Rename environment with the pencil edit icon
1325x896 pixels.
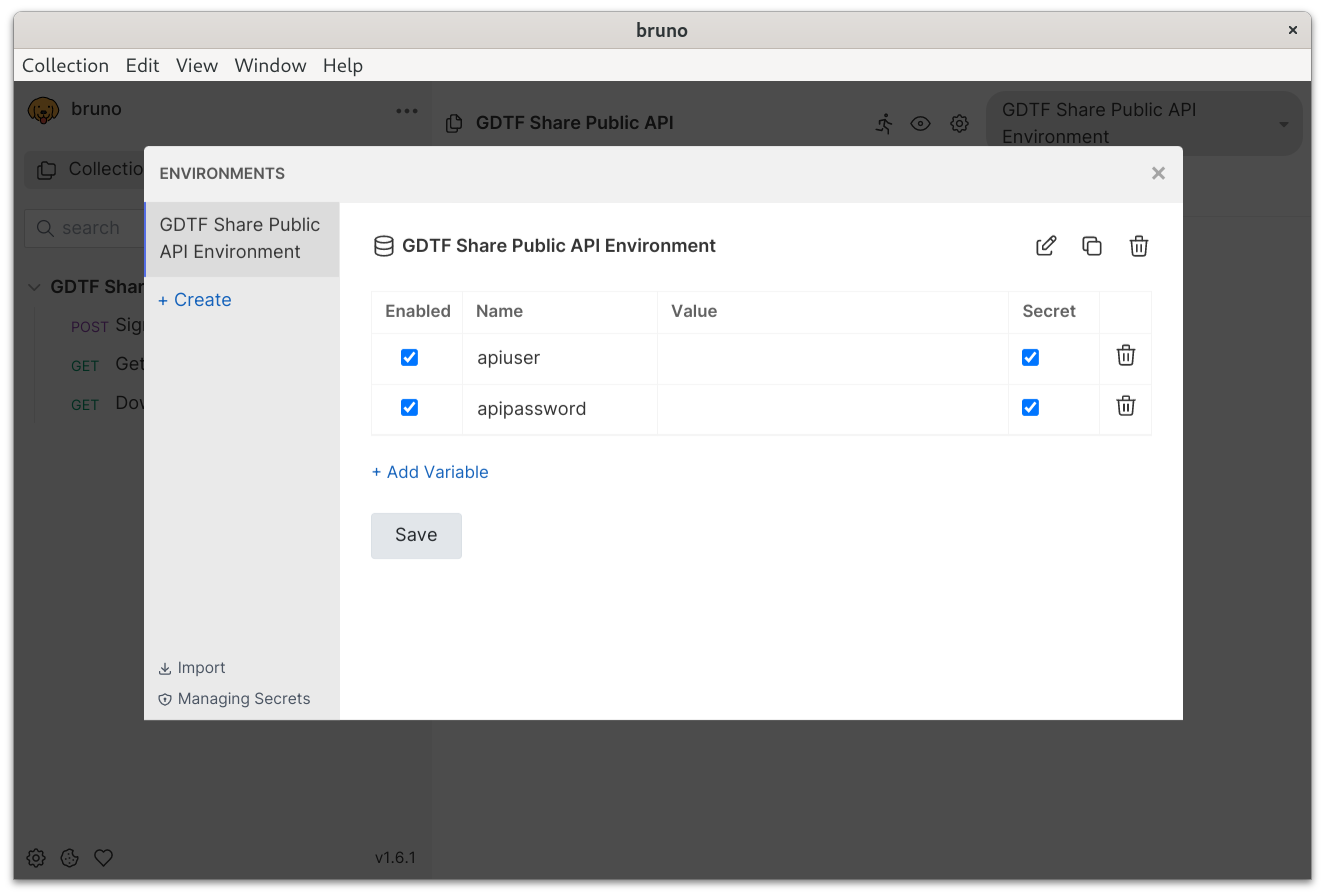tap(1046, 246)
